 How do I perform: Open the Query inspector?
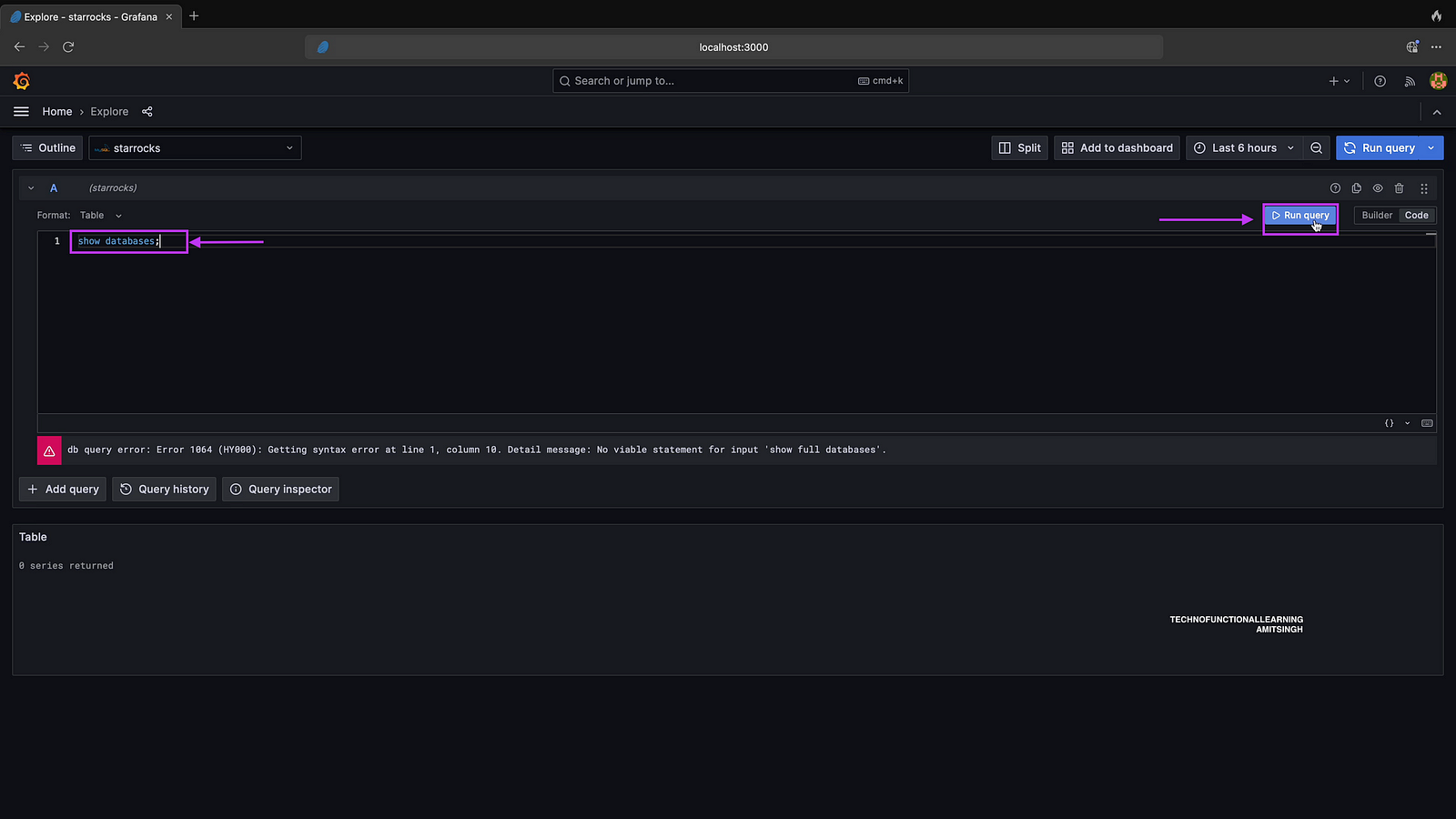tap(280, 490)
